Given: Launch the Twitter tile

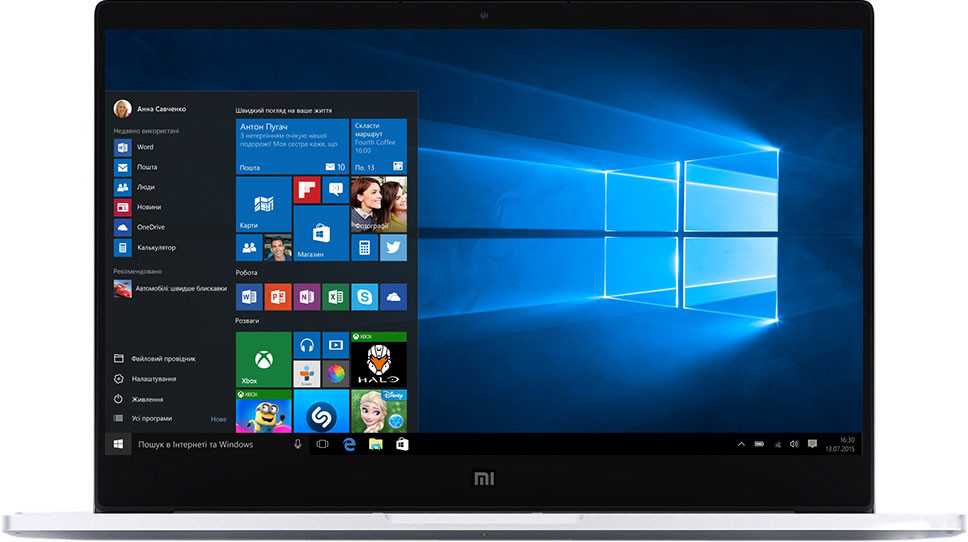Looking at the screenshot, I should point(393,247).
